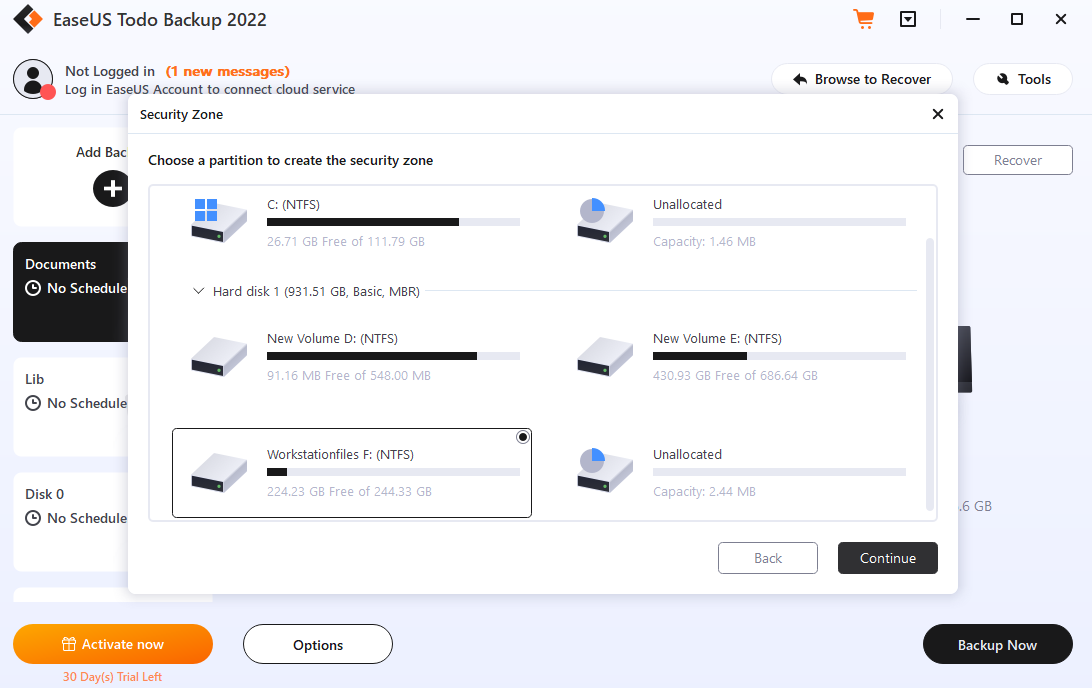Click Lib No Schedule clock icon
Viewport: 1092px width, 688px height.
(33, 403)
